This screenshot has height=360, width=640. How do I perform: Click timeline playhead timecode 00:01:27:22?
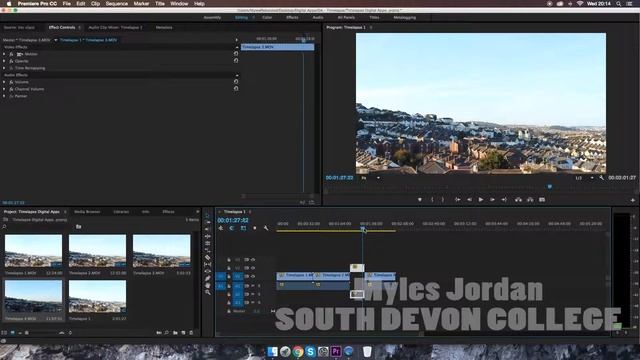pyautogui.click(x=233, y=220)
